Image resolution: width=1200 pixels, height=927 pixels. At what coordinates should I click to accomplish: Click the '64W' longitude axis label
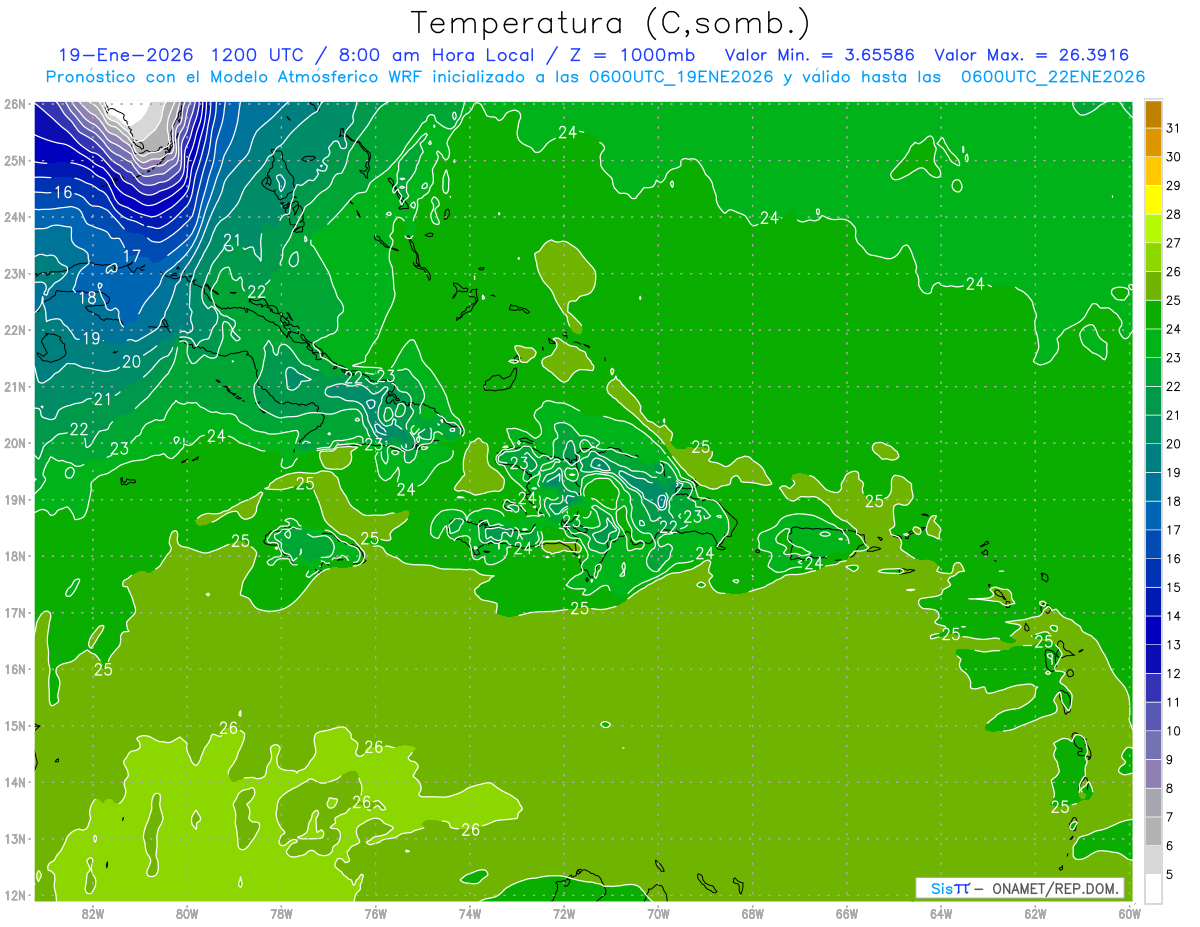click(x=941, y=913)
